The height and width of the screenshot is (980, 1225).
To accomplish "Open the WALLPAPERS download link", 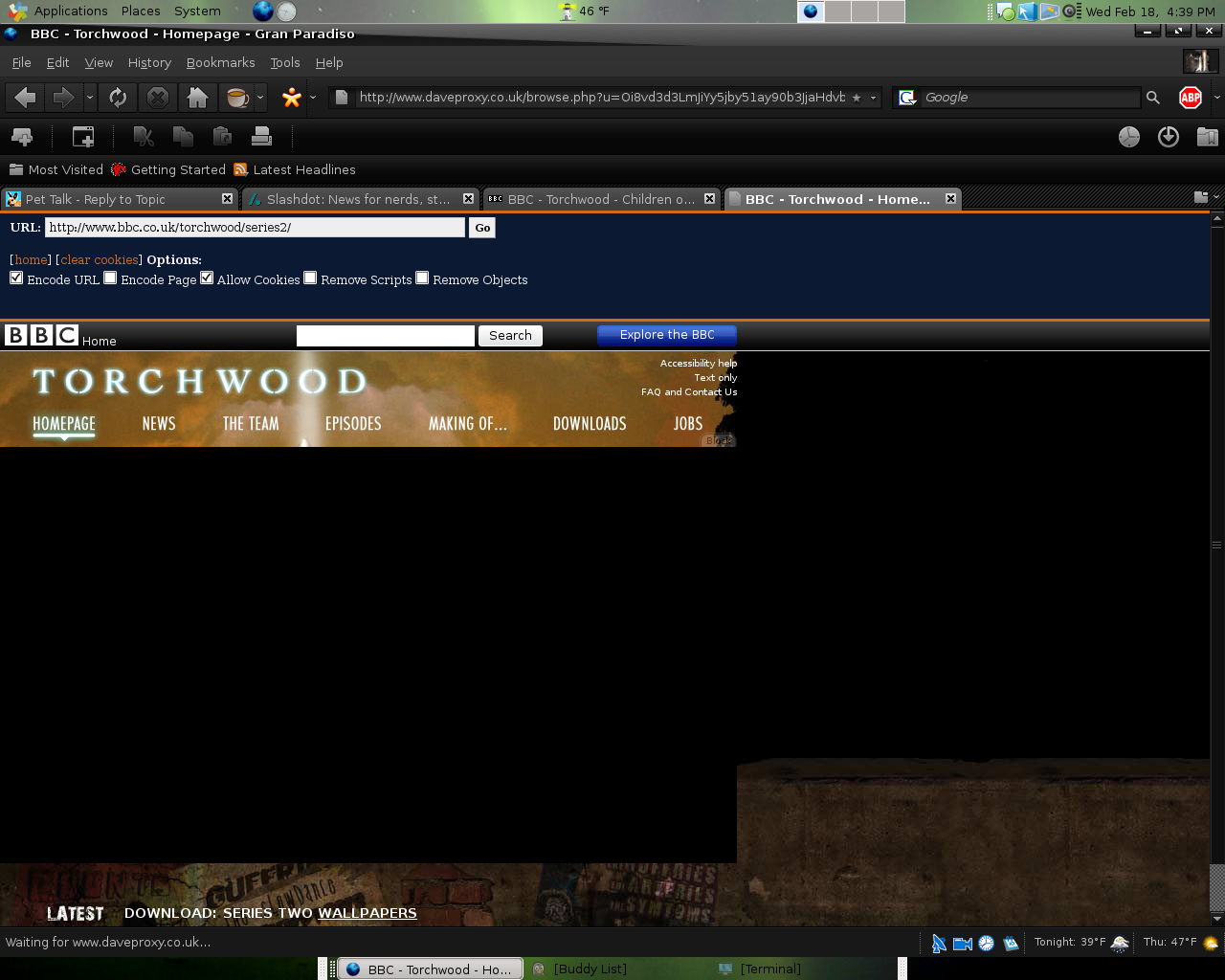I will pos(367,913).
